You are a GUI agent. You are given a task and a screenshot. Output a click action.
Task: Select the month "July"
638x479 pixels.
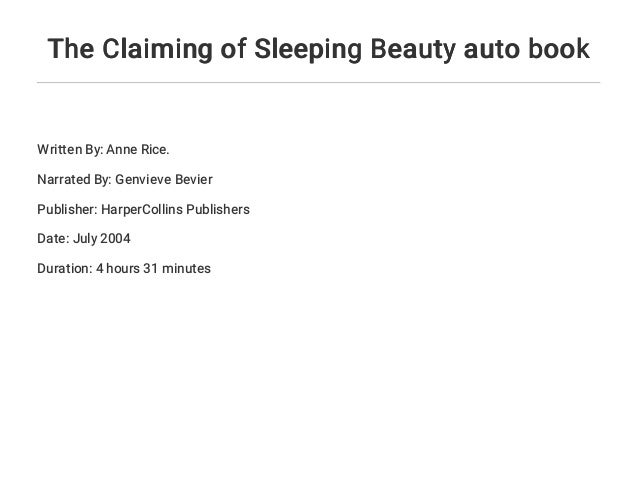(x=85, y=239)
